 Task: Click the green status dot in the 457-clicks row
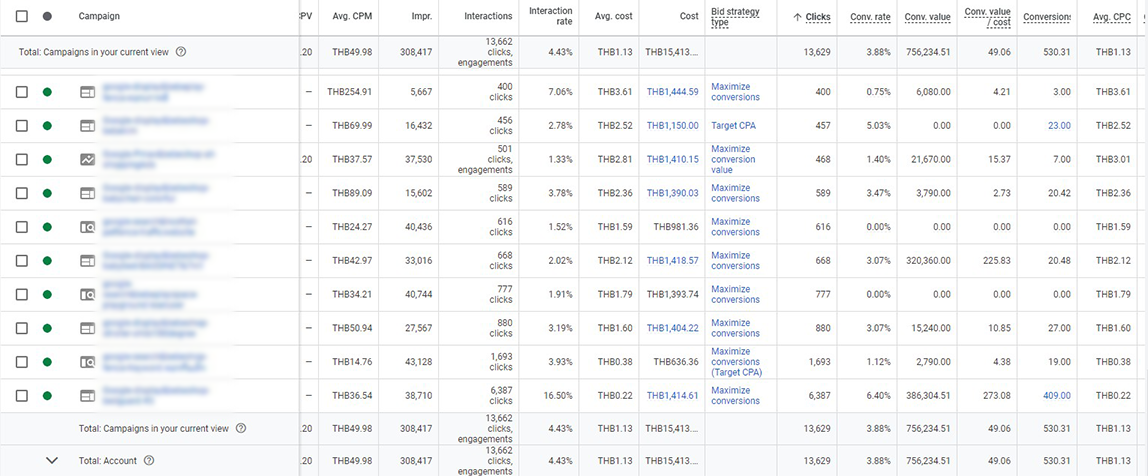[48, 126]
